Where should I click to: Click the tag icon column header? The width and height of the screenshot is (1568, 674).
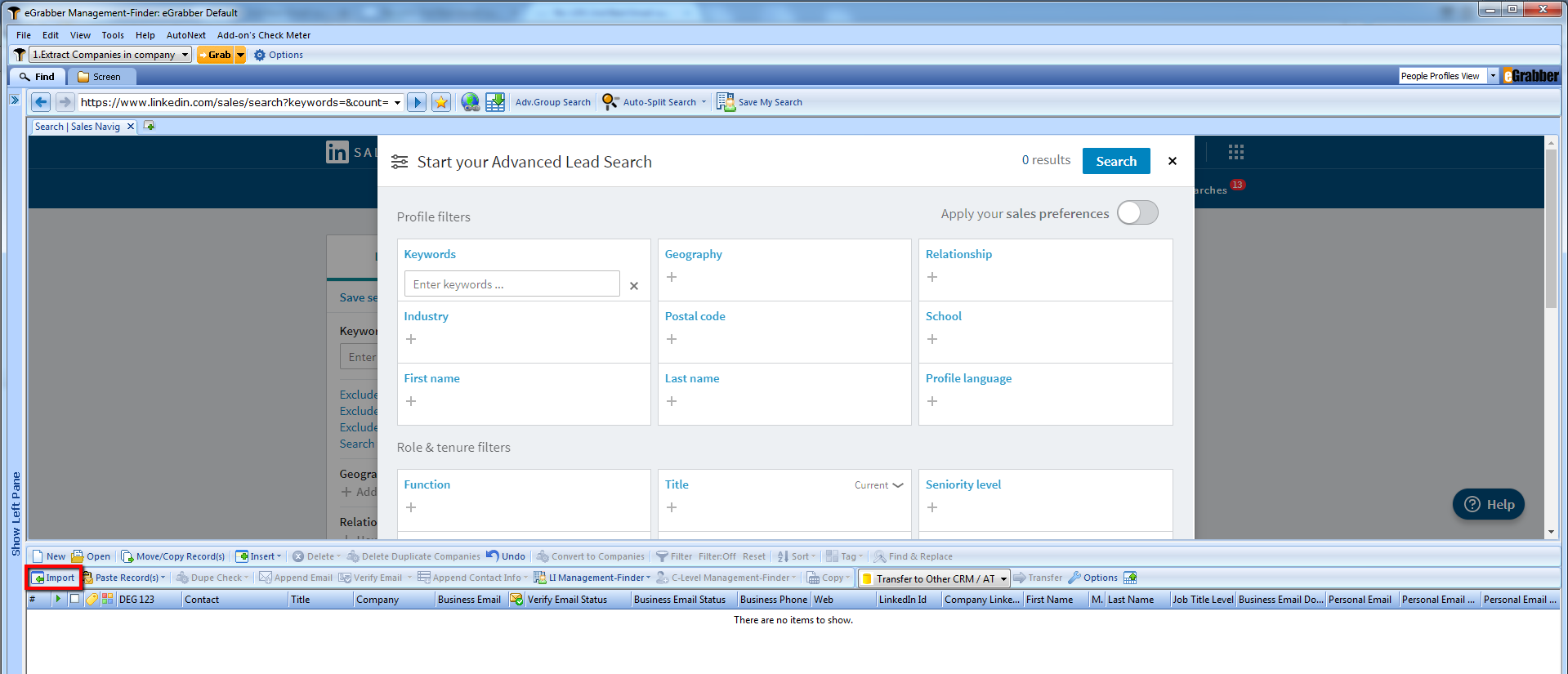coord(92,599)
